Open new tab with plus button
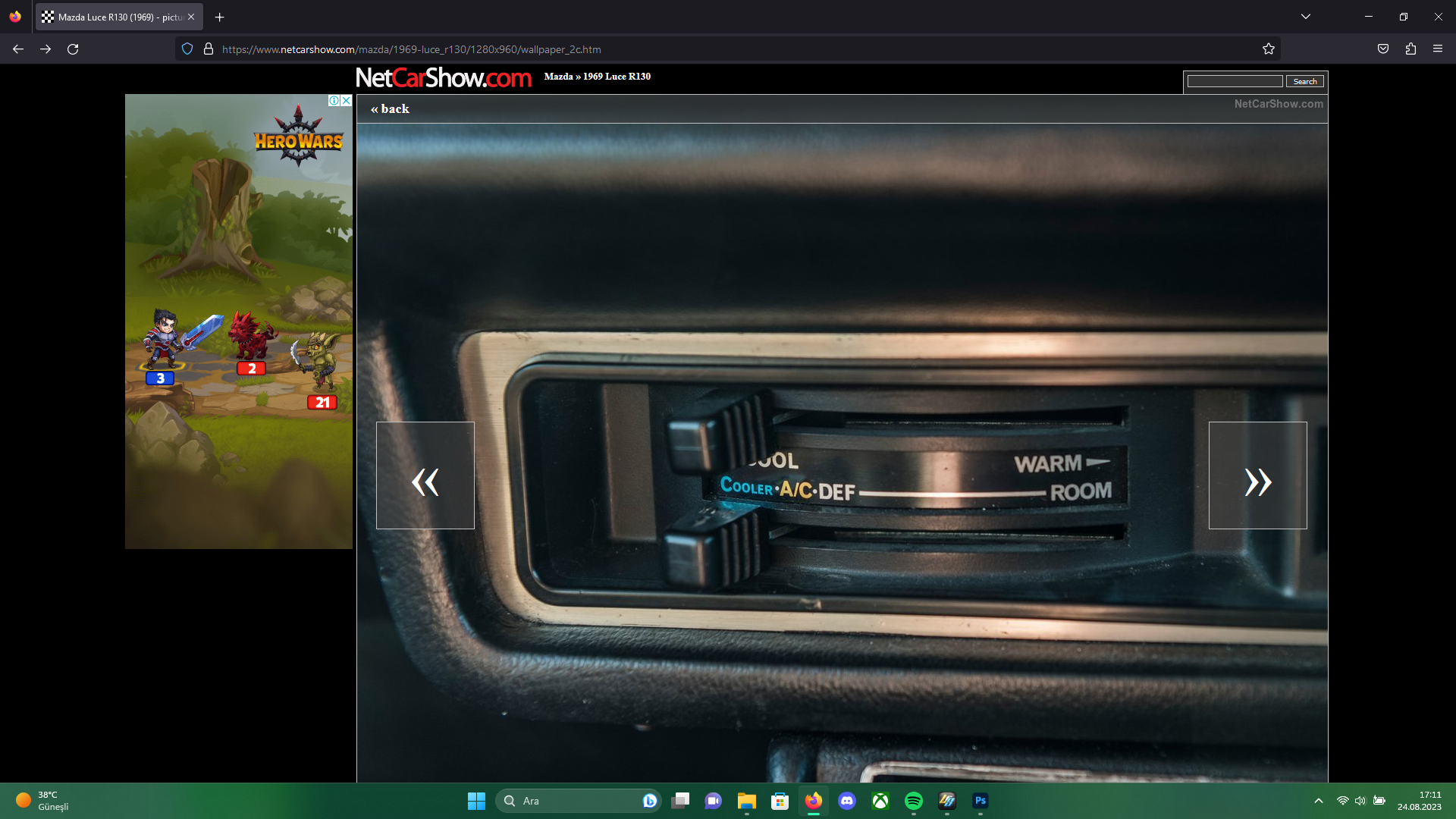This screenshot has height=819, width=1456. 220,17
